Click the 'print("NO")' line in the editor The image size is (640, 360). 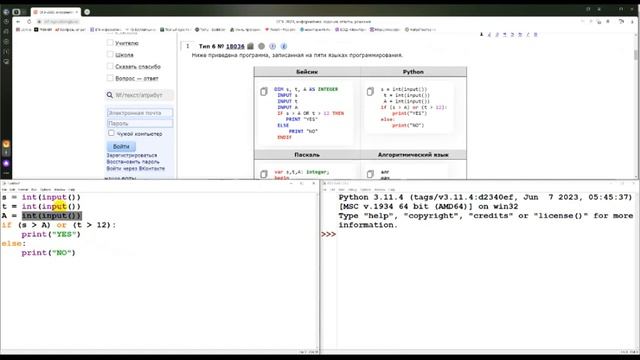(x=49, y=253)
